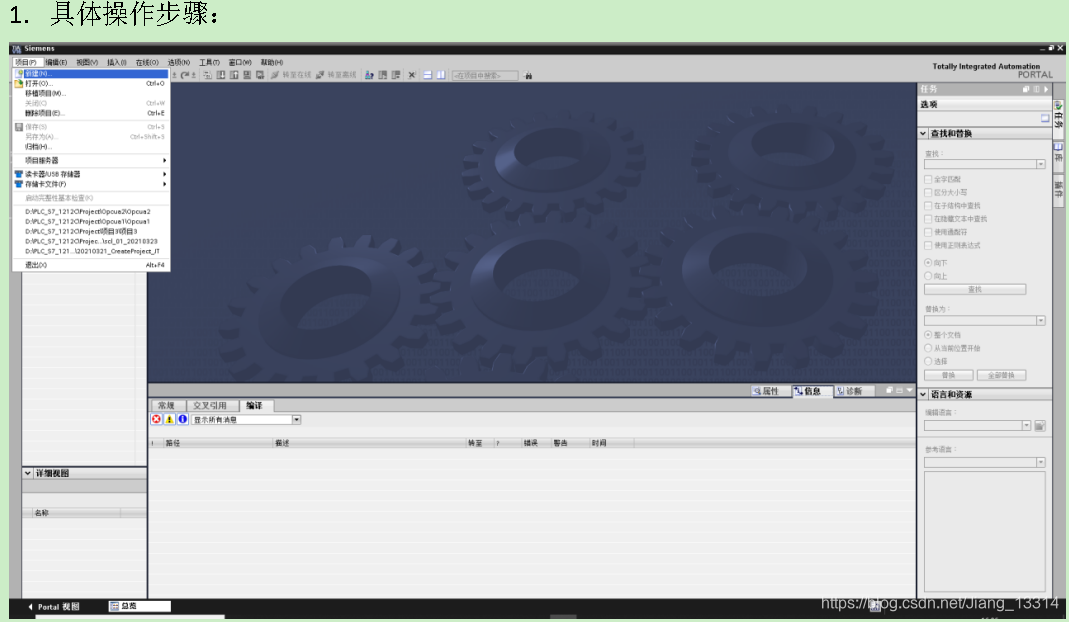
Task: Toggle the yellow warning filter icon
Action: tap(169, 419)
